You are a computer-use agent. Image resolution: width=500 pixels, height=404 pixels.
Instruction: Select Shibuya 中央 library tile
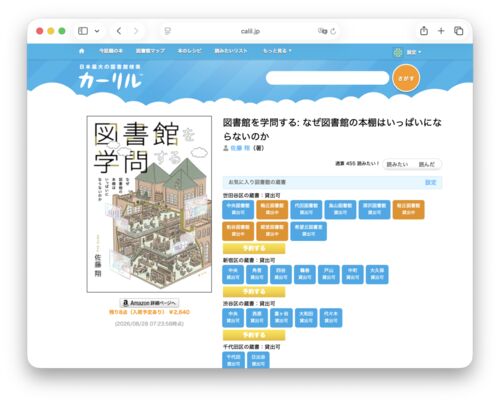pos(233,317)
